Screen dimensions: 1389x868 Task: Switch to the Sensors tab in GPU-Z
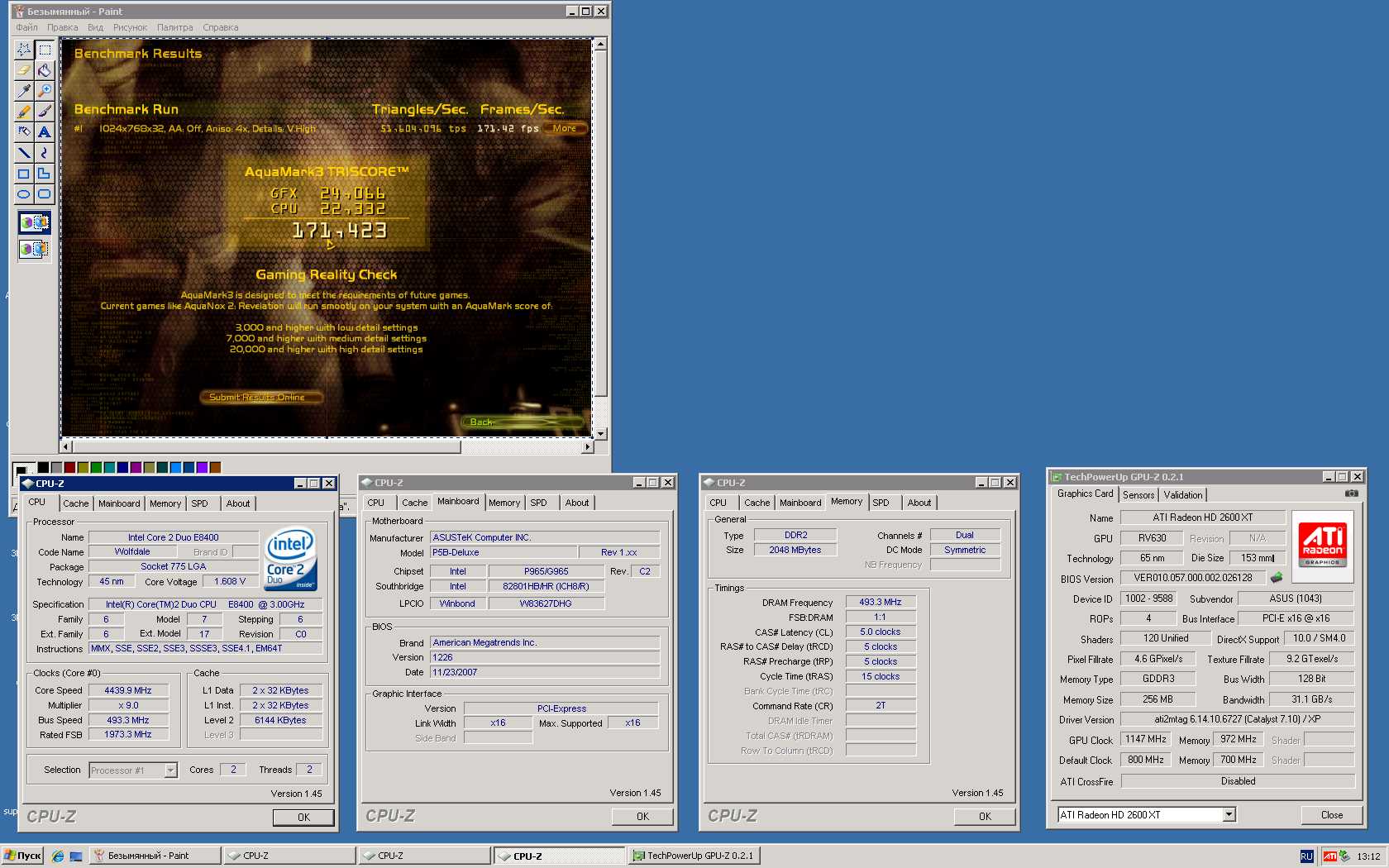1138,495
